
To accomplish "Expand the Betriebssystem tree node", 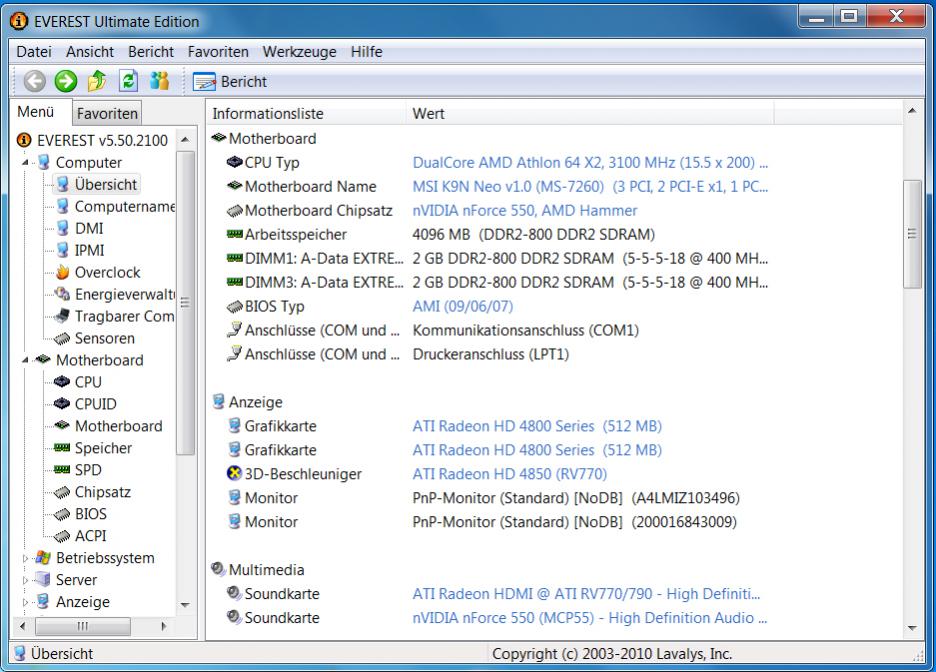I will (25, 558).
